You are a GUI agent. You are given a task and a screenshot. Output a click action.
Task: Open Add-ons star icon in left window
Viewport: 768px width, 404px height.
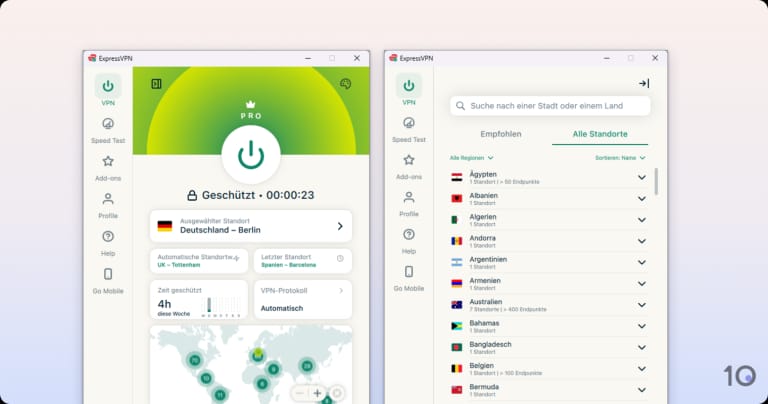click(x=108, y=161)
